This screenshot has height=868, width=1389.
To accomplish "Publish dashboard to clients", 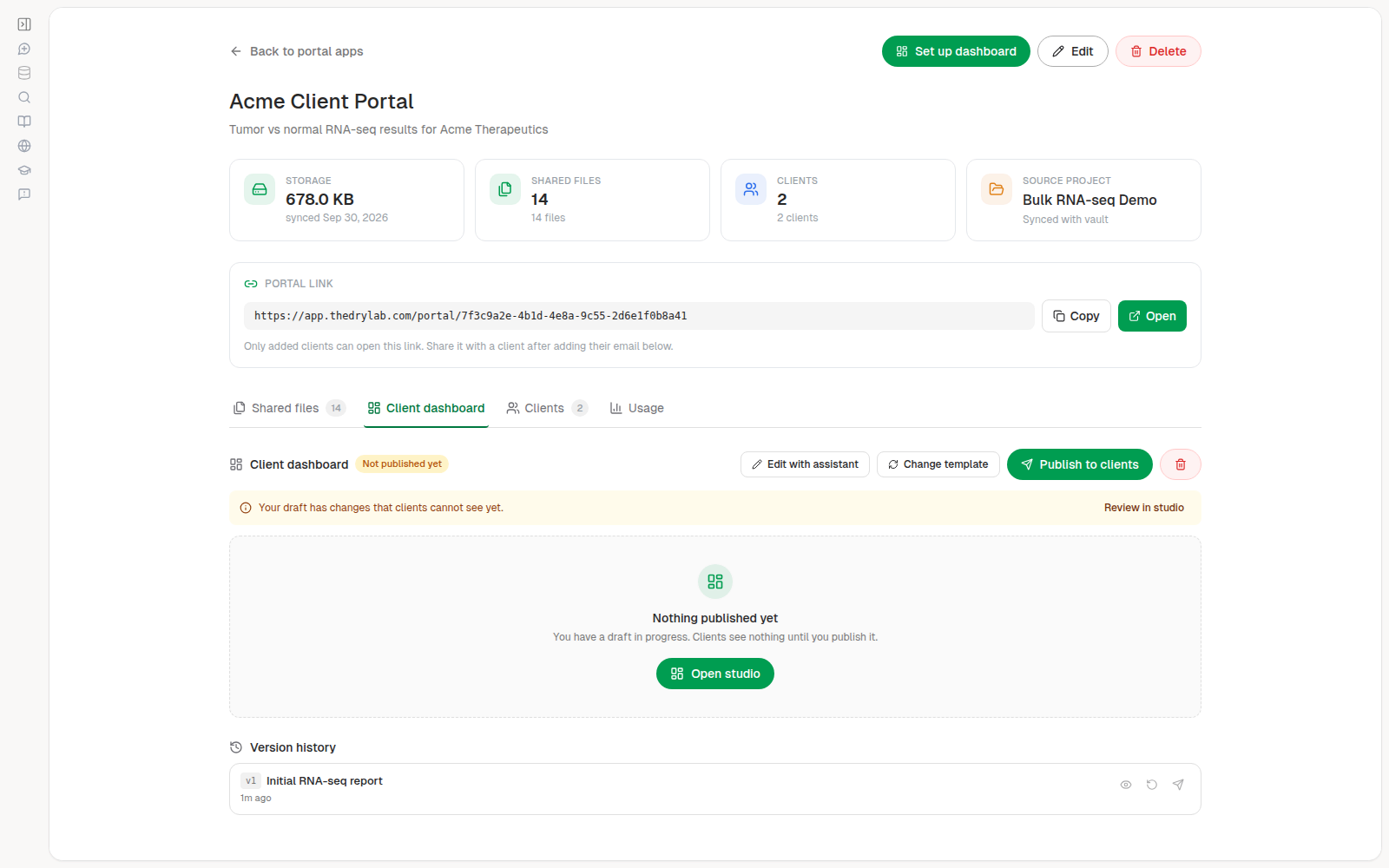I will (x=1080, y=464).
